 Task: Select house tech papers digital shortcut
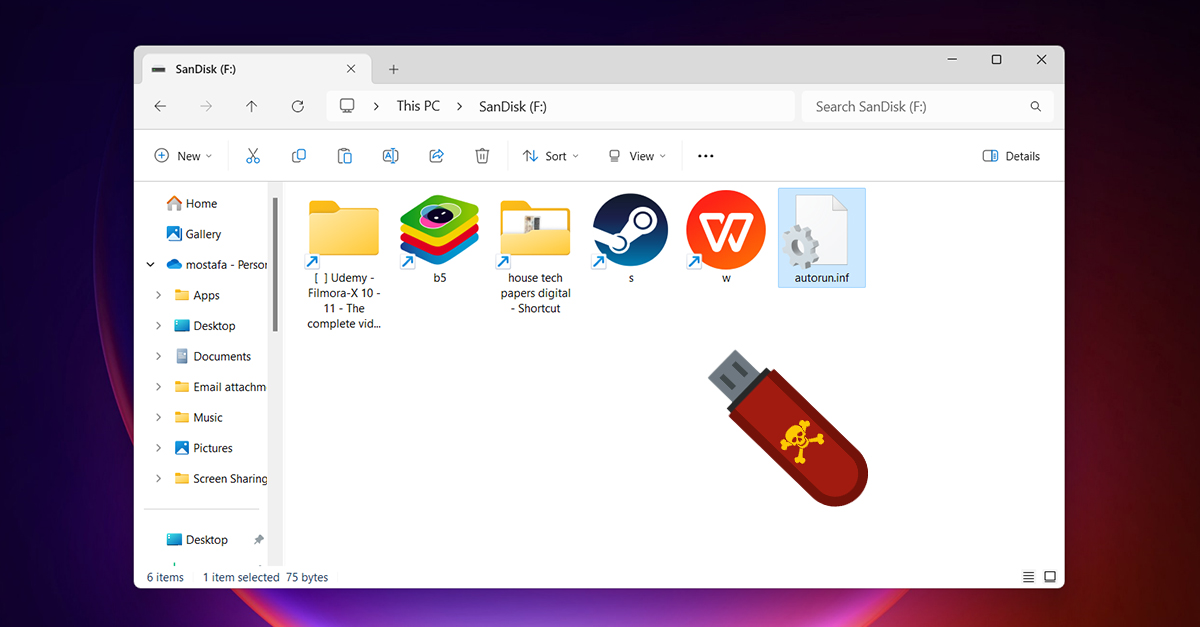535,255
